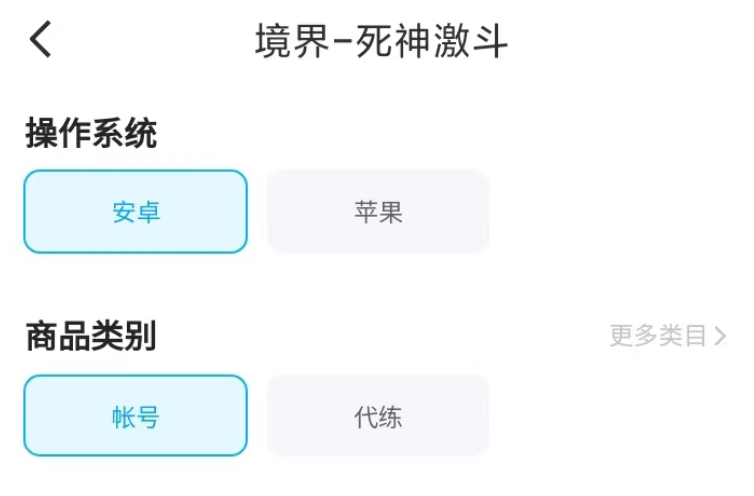Screen dimensions: 754x496
Task: Select the 苹果 operating system option
Action: coord(378,211)
